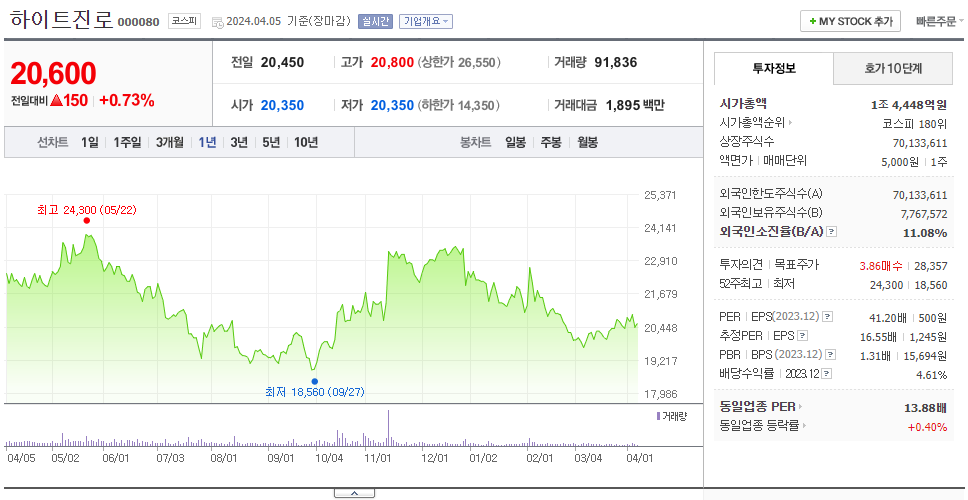The image size is (968, 500).
Task: Click the help icon next to 추정PER EPS
Action: click(802, 336)
